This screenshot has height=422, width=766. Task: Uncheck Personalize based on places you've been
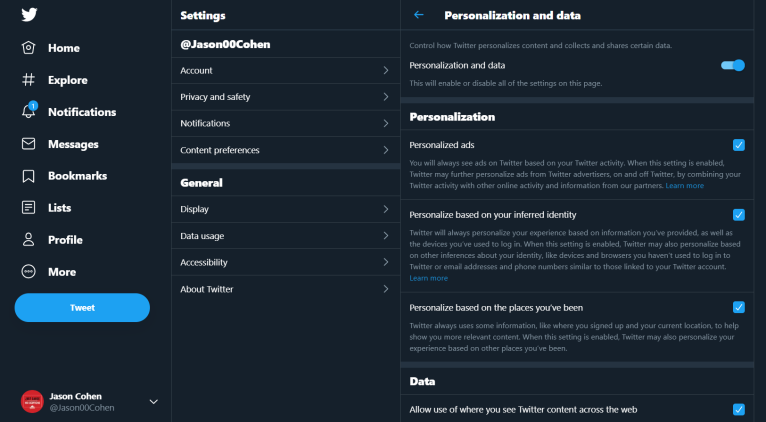[x=739, y=307]
